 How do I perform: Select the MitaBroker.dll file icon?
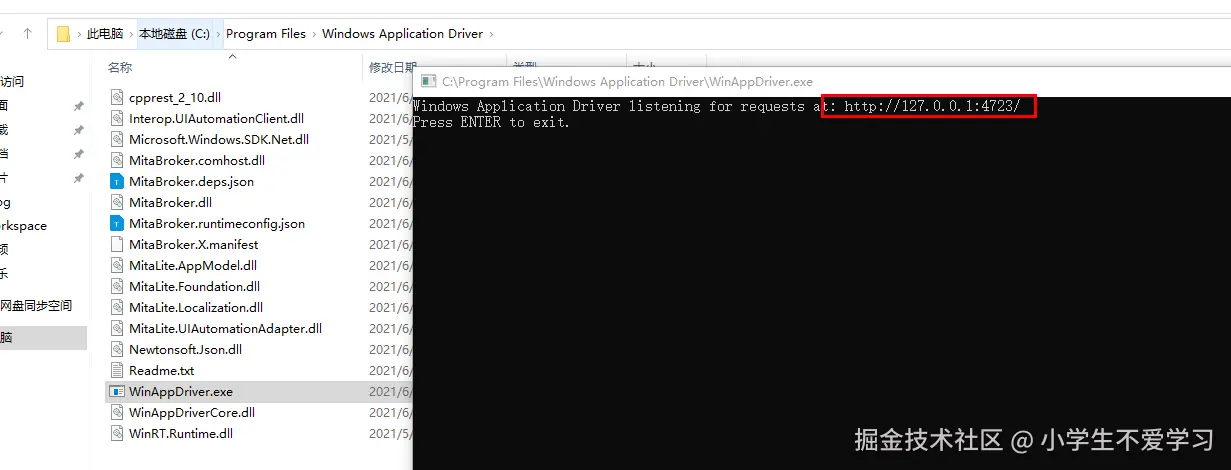[117, 202]
